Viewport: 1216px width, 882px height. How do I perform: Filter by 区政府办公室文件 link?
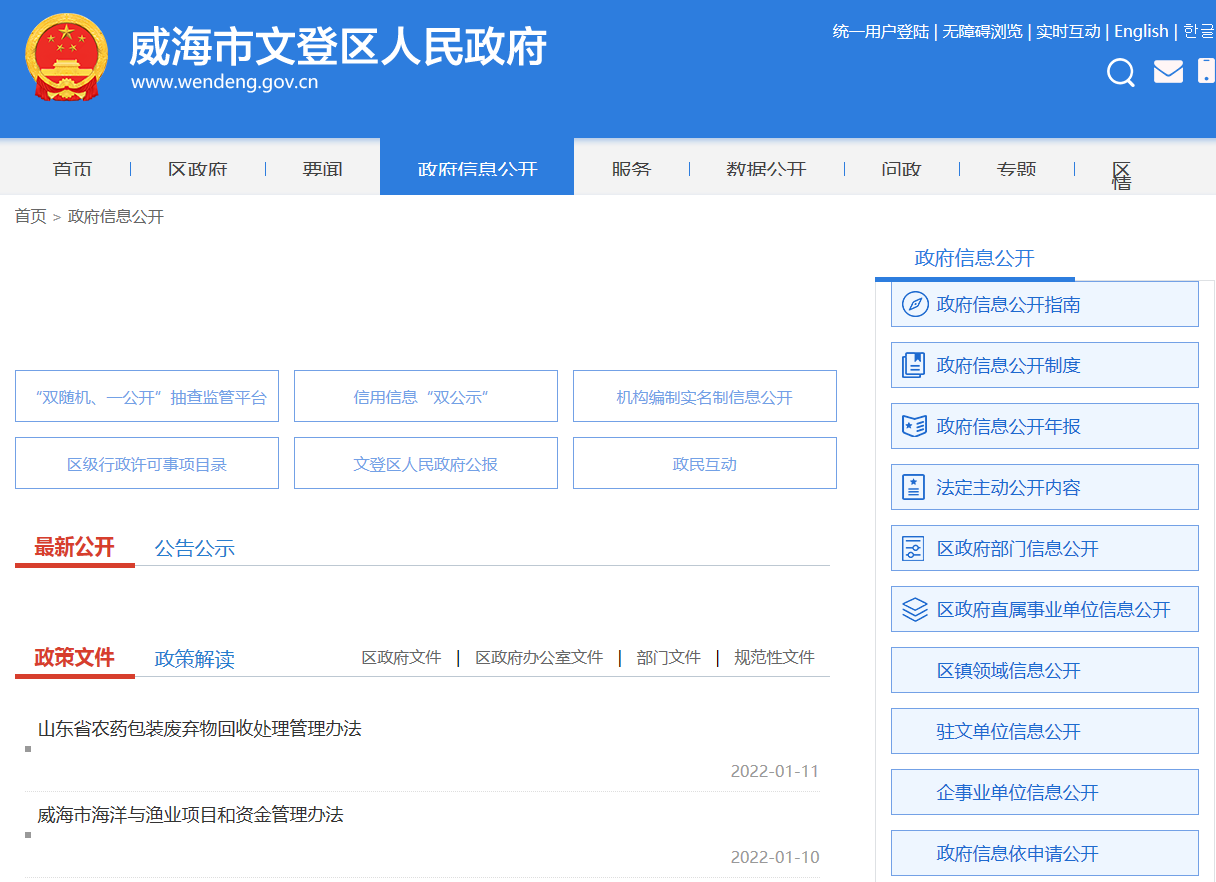(539, 657)
